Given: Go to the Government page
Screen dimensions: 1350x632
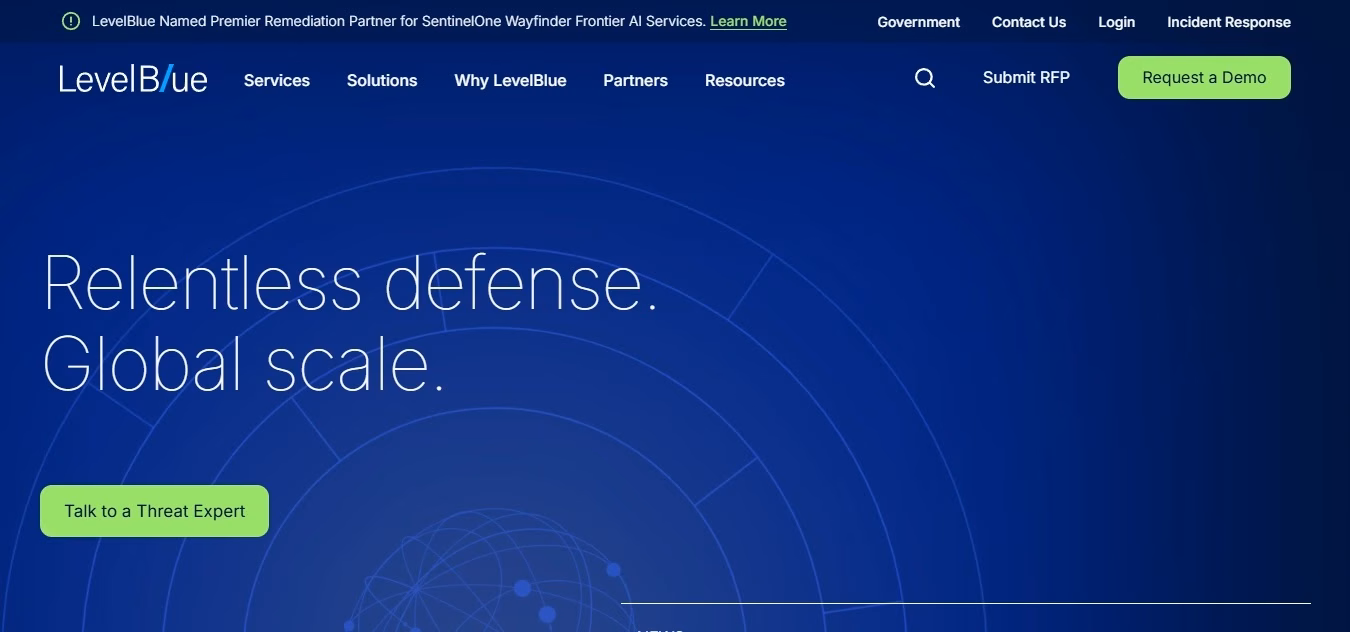Looking at the screenshot, I should click(918, 22).
